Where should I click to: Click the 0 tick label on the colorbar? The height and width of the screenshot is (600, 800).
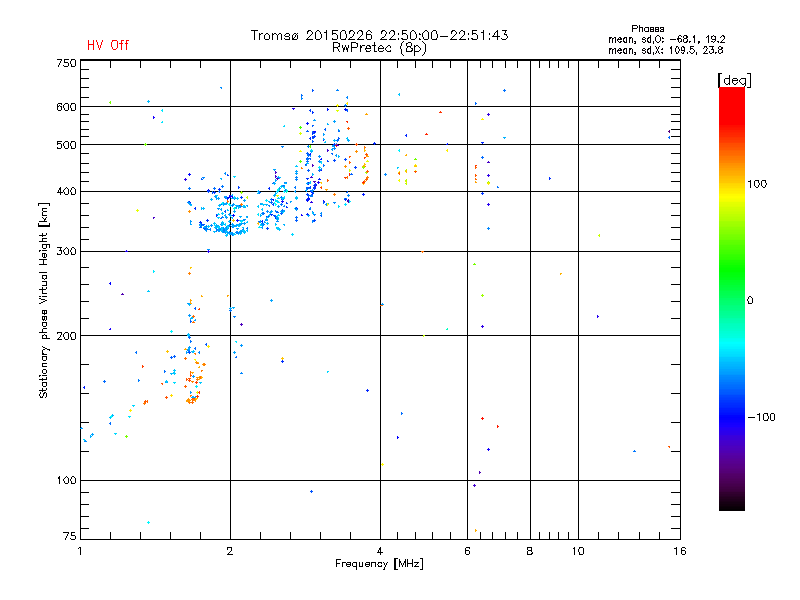(x=750, y=301)
